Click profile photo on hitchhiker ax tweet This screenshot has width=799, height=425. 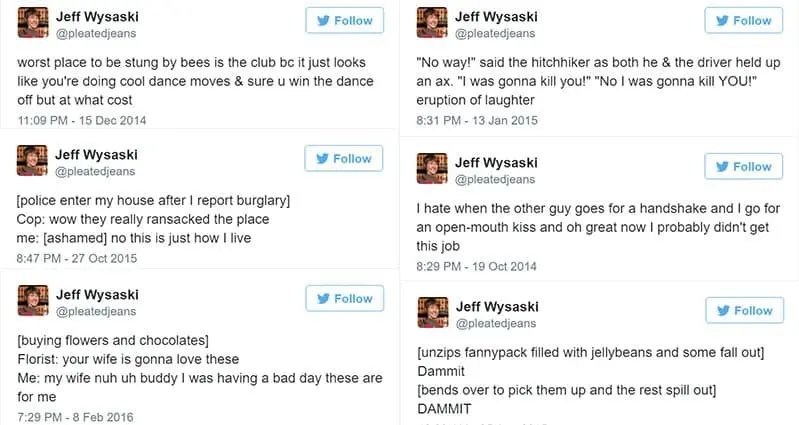coord(431,21)
